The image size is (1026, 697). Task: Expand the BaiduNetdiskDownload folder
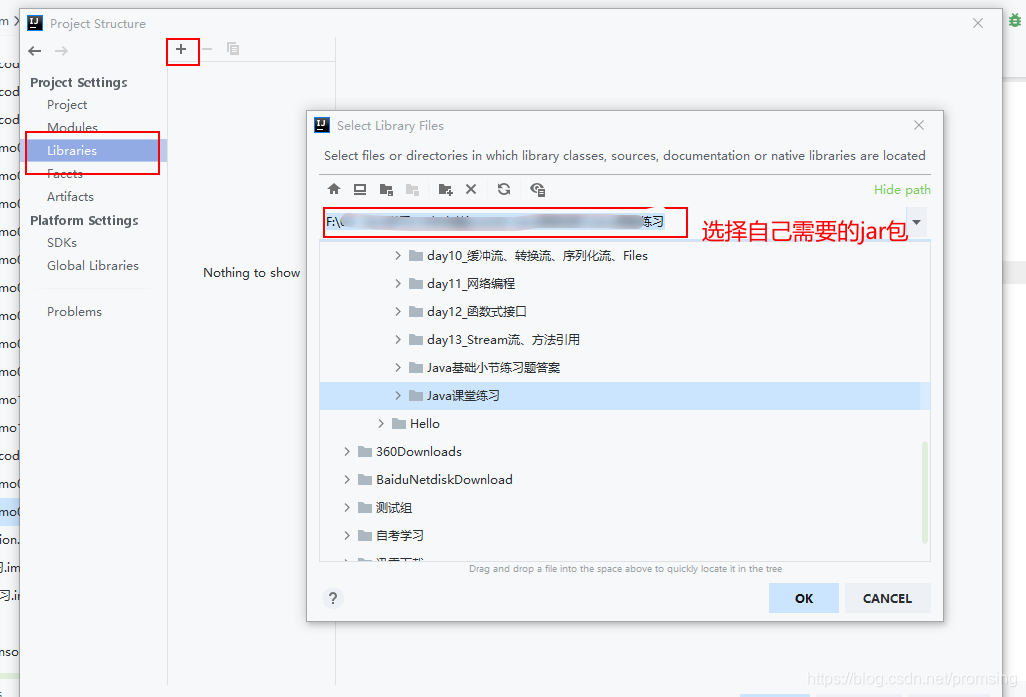347,480
